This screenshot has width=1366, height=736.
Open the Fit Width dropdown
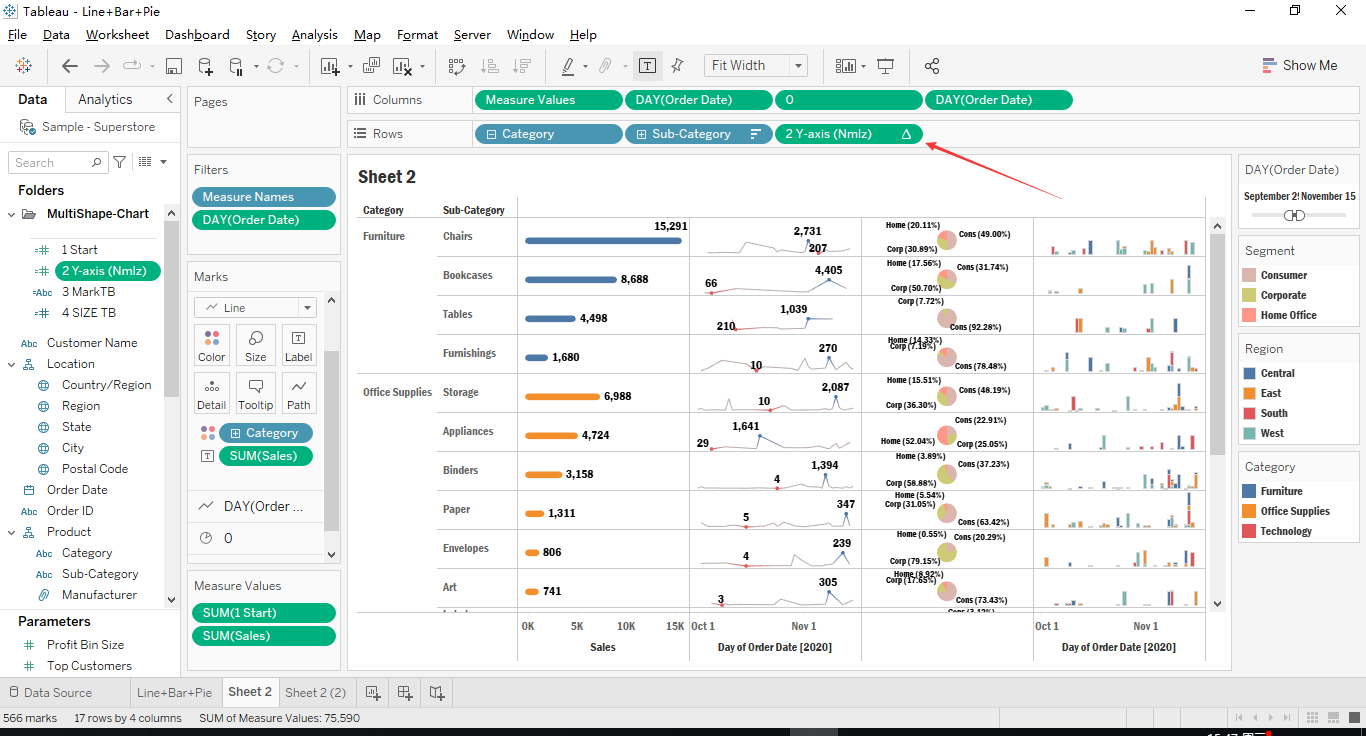(x=795, y=65)
